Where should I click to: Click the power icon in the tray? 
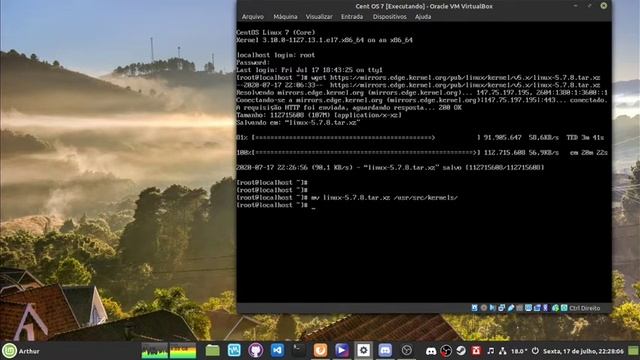pyautogui.click(x=535, y=351)
